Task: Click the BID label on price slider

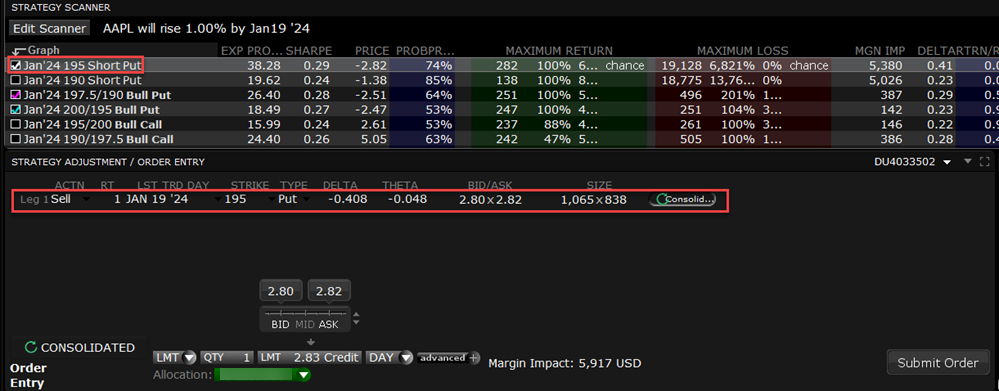Action: click(x=281, y=325)
